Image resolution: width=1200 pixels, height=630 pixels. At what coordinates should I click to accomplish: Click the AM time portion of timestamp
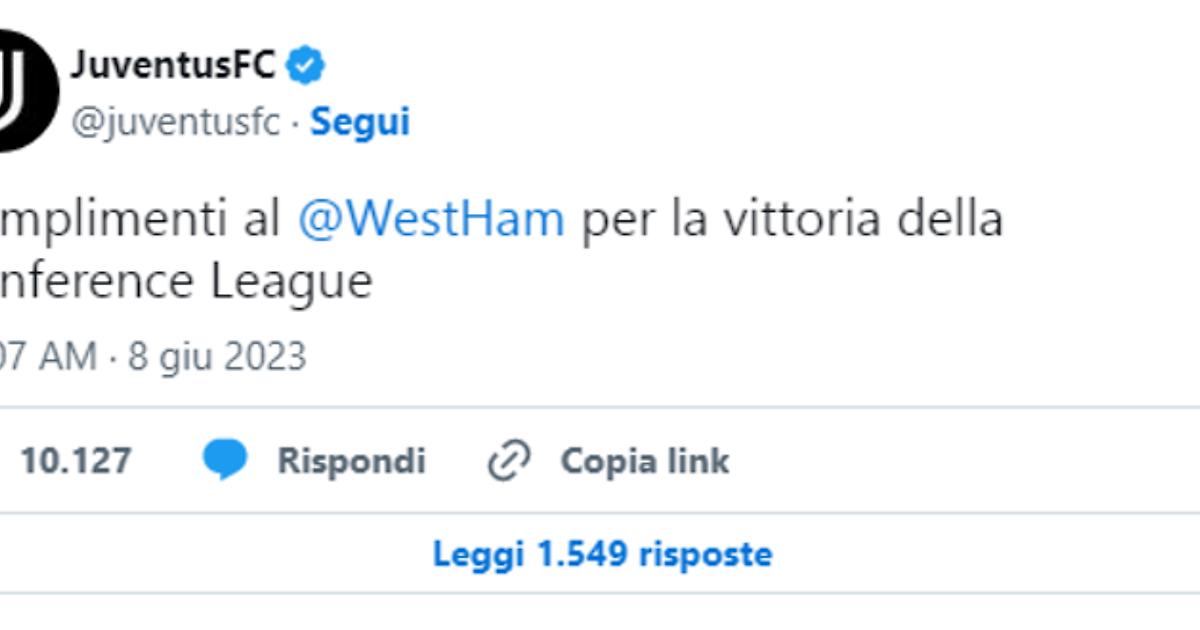pos(69,356)
